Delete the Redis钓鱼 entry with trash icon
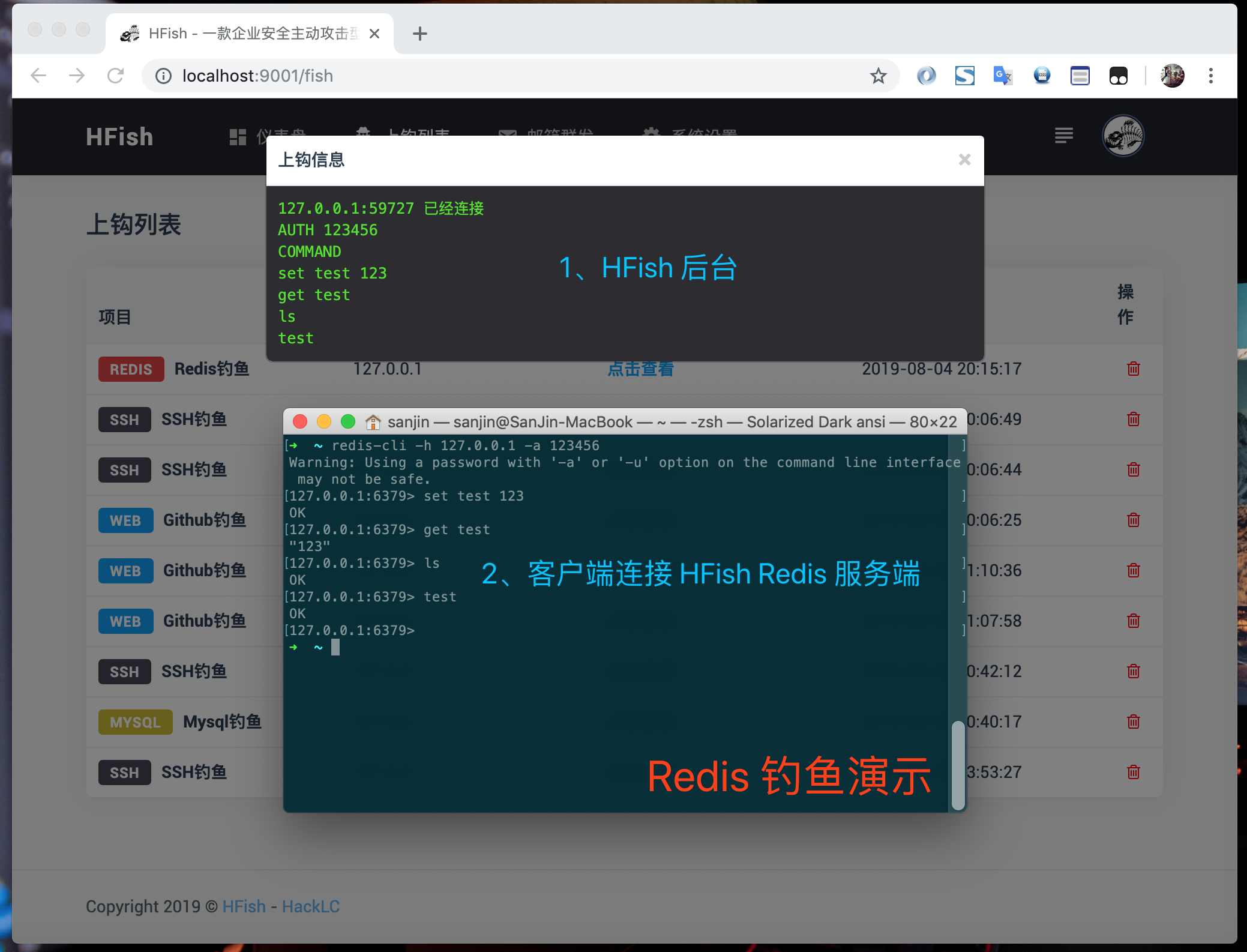1247x952 pixels. [1133, 369]
